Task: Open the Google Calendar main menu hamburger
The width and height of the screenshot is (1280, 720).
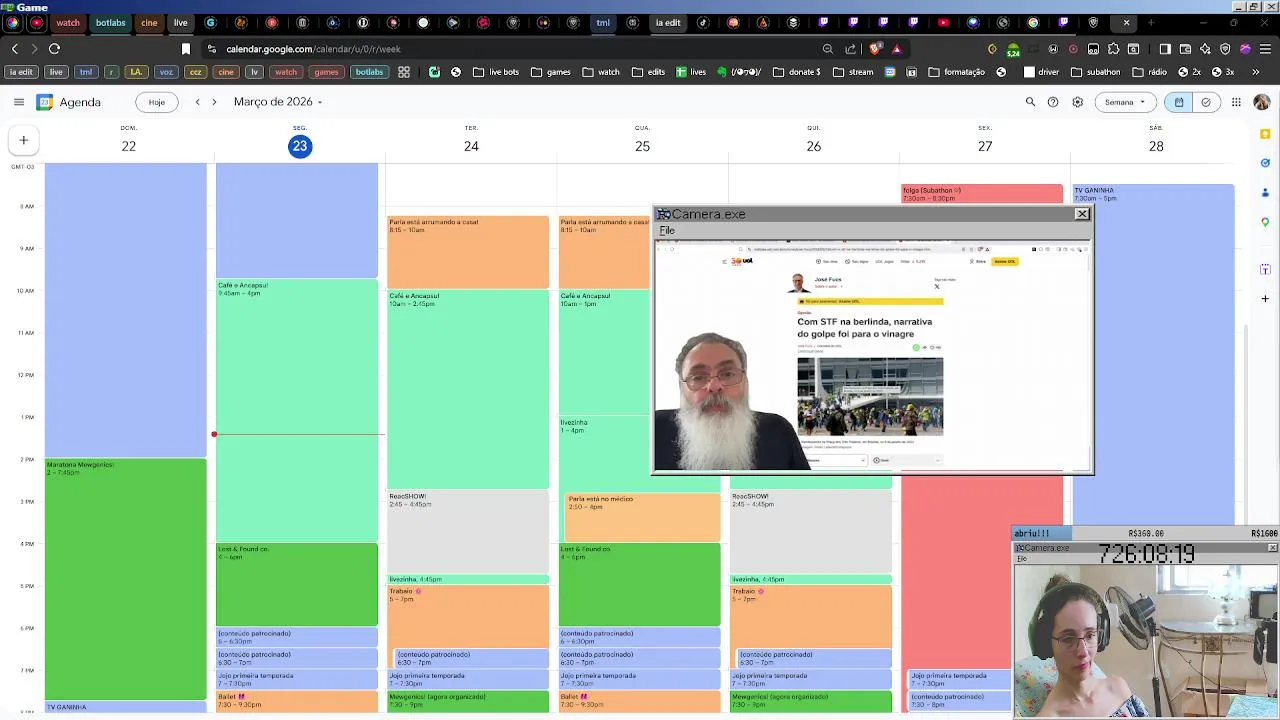Action: click(18, 102)
